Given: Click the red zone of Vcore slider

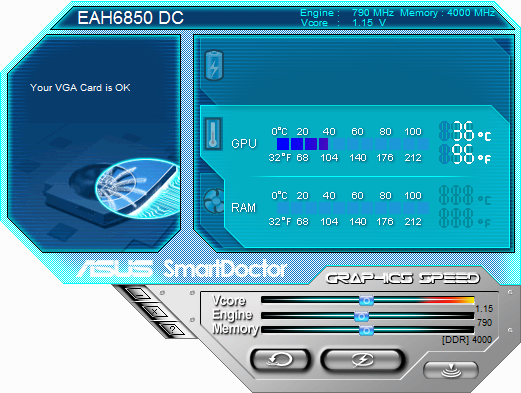Looking at the screenshot, I should 448,300.
